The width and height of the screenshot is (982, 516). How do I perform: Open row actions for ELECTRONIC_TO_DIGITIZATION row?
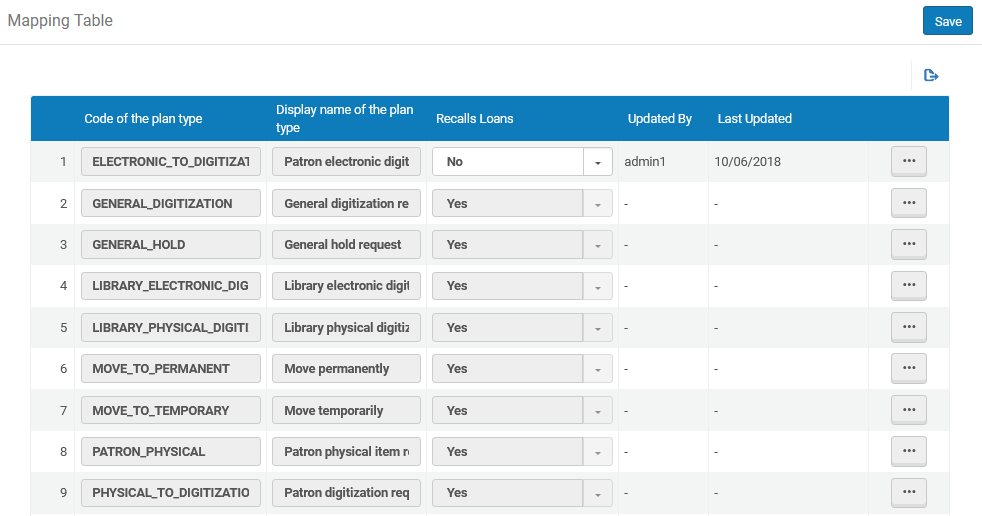click(x=908, y=161)
